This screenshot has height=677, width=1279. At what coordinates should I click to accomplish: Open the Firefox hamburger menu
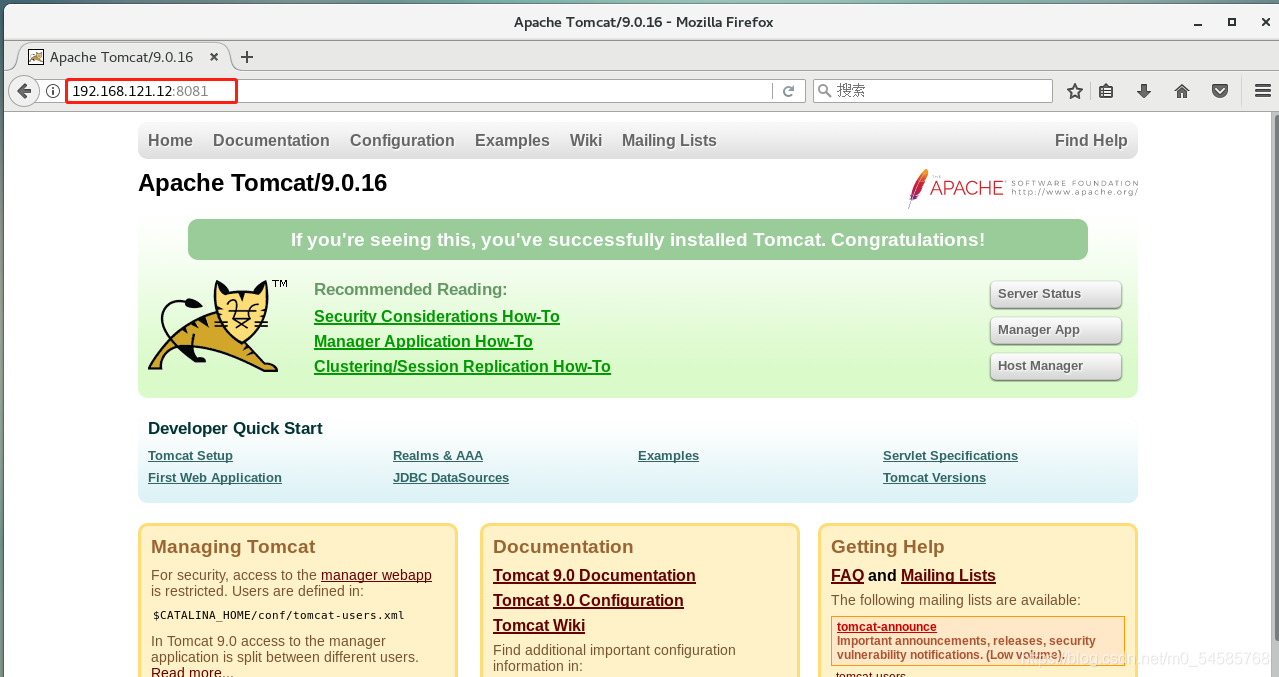click(x=1262, y=91)
